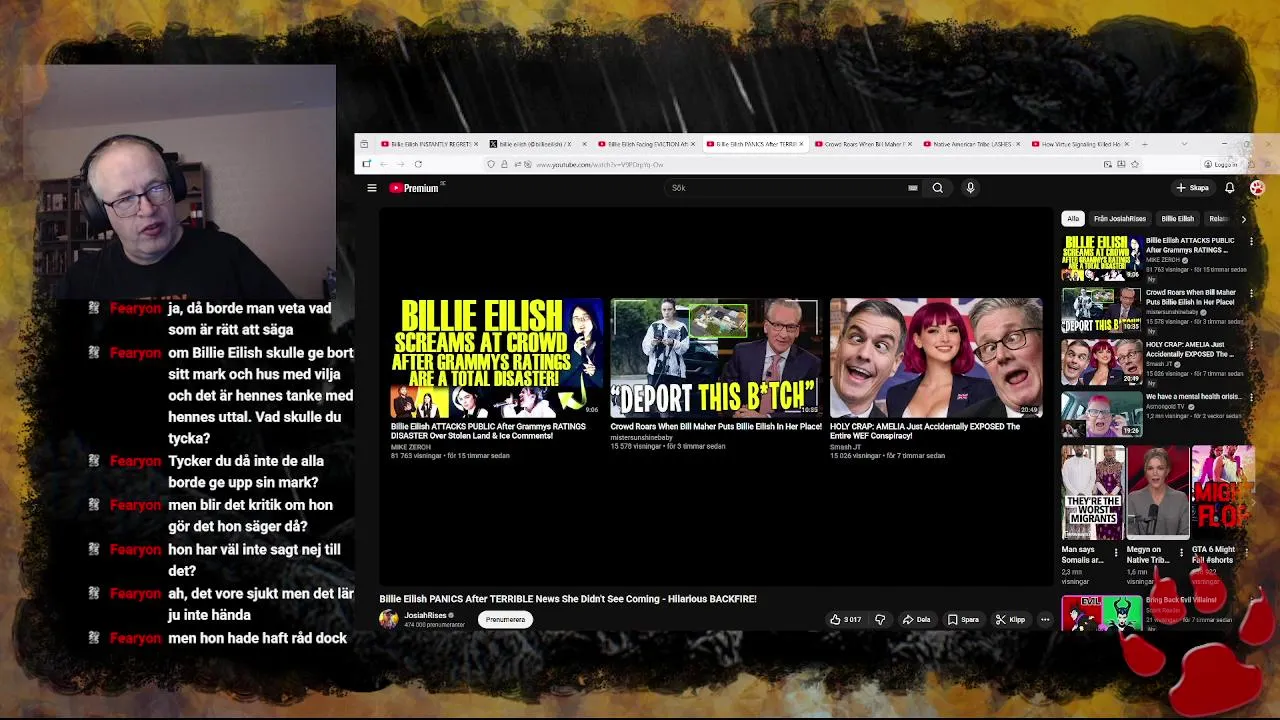Open options for sidebar 'HOLY CRAP: AMELIA' video

pyautogui.click(x=1251, y=345)
